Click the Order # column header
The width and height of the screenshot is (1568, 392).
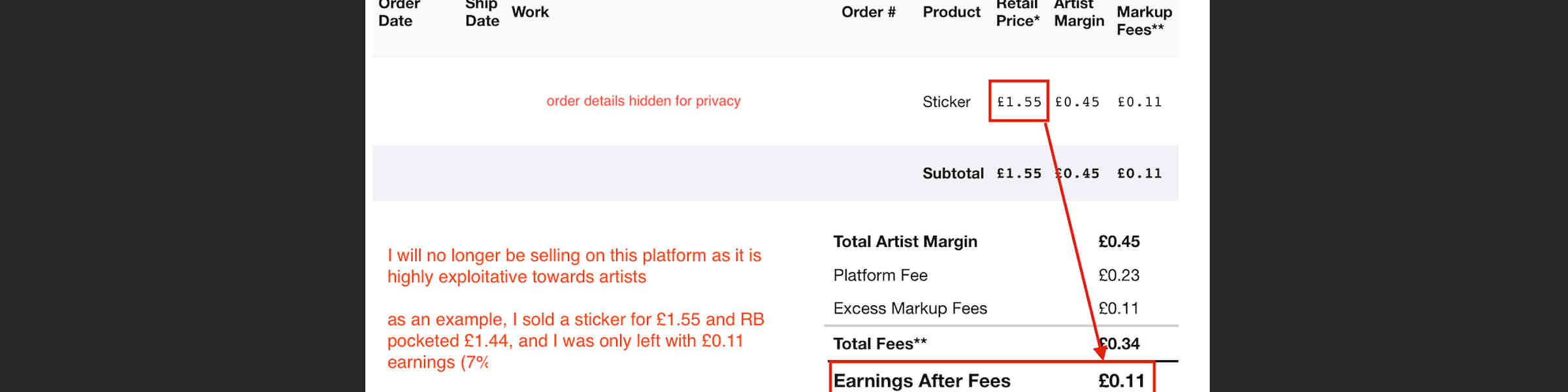[x=868, y=12]
